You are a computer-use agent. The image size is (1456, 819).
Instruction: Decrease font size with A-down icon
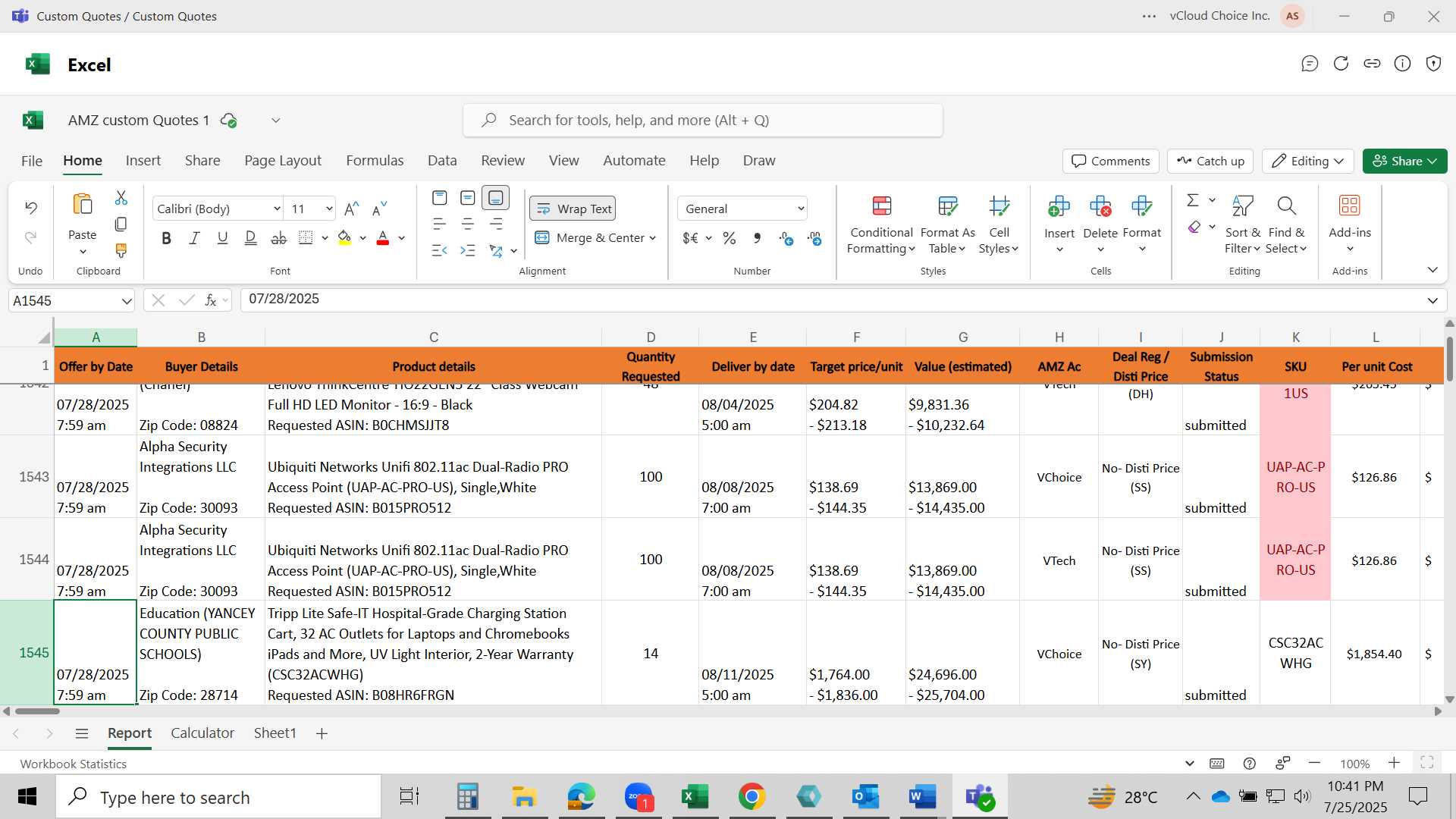(380, 209)
